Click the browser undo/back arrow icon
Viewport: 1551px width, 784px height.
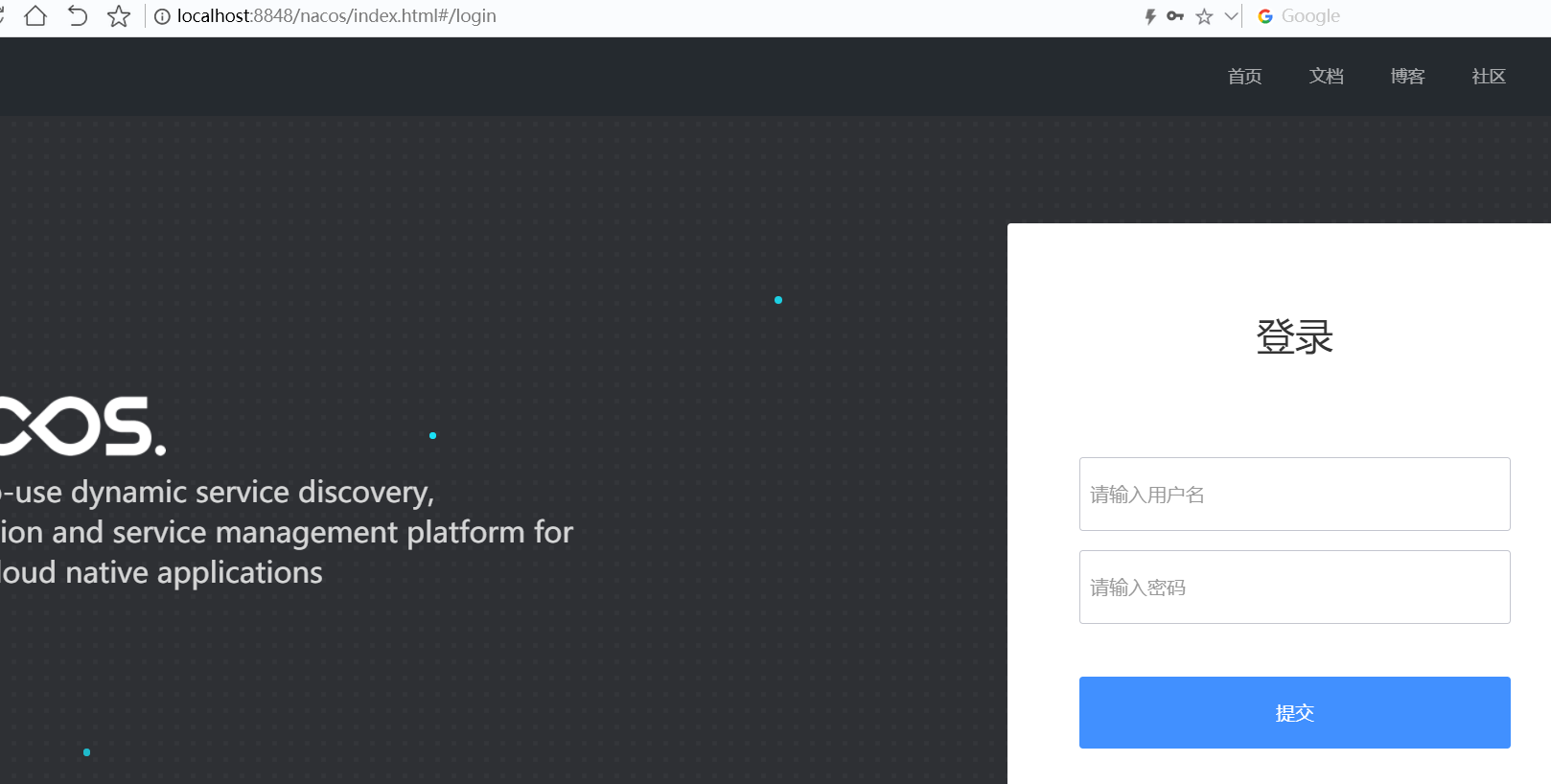click(78, 16)
